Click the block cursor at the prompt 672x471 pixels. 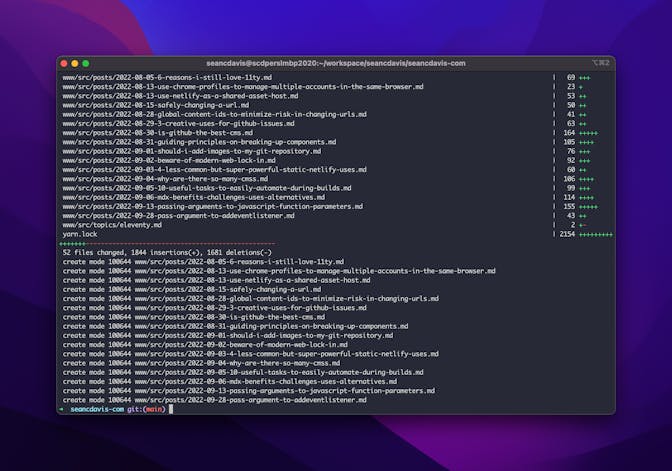click(171, 409)
